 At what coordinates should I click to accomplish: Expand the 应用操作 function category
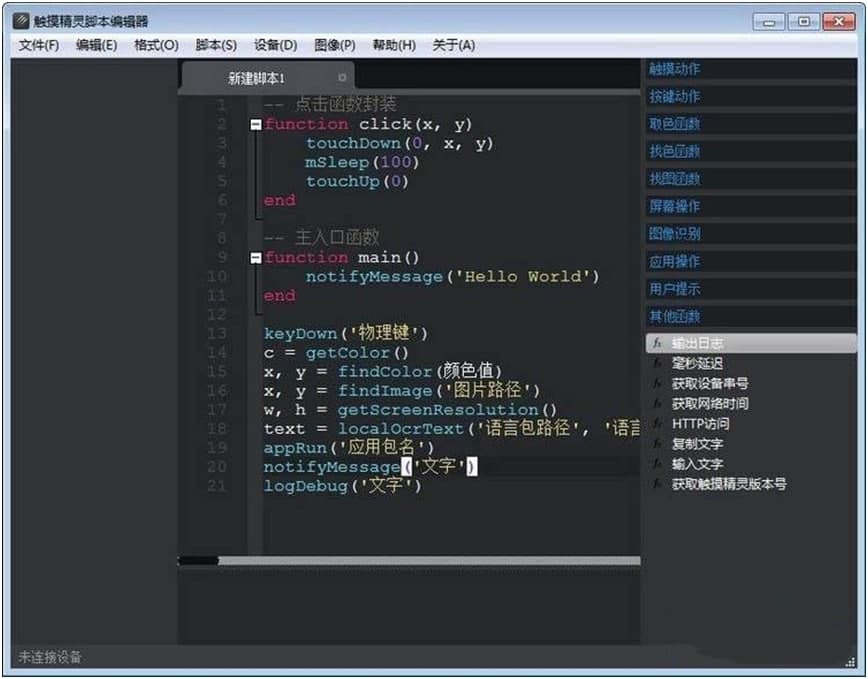coord(751,261)
